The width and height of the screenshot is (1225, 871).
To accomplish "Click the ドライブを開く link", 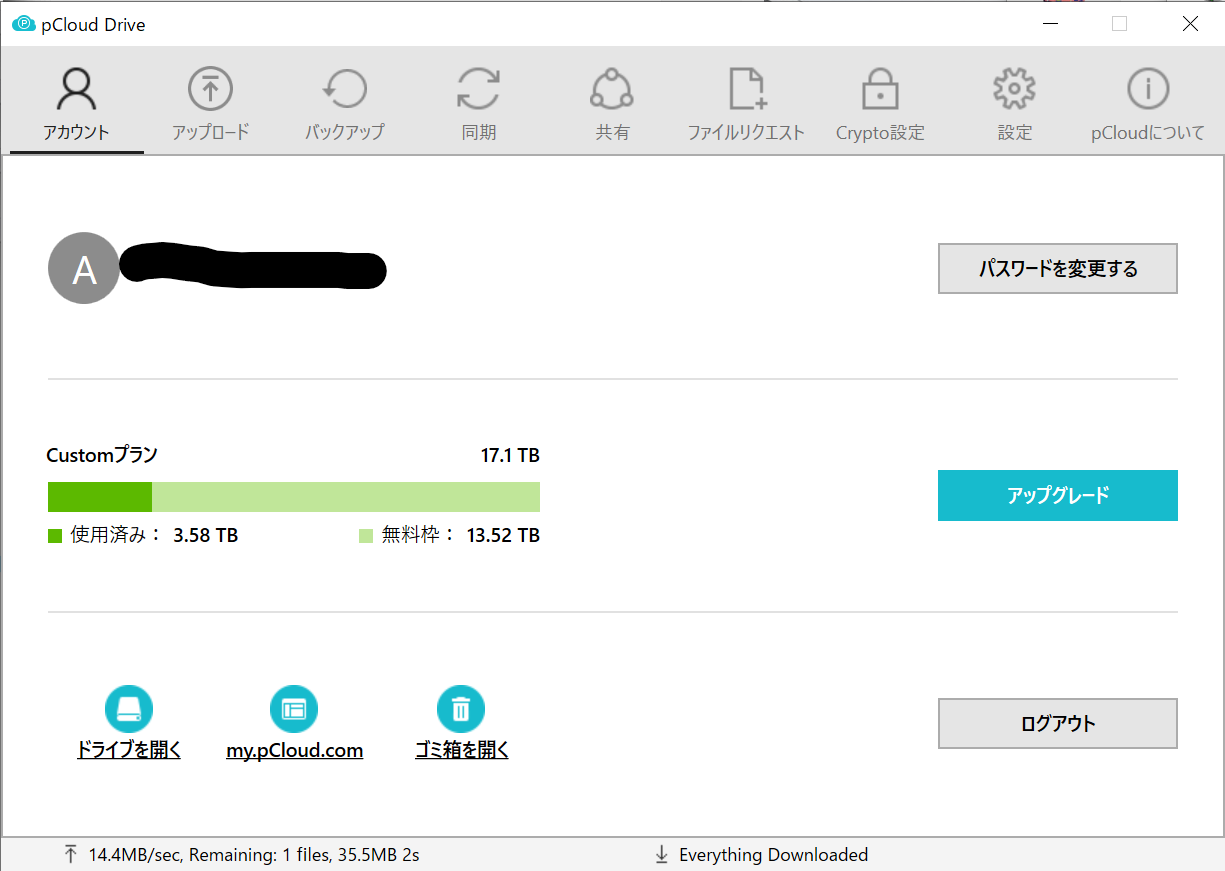I will click(x=129, y=750).
